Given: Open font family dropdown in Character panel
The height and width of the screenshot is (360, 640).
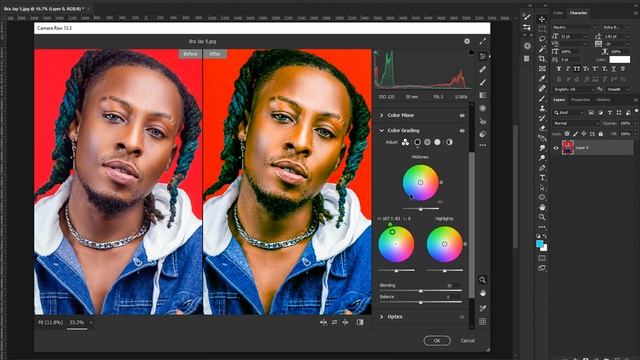Looking at the screenshot, I should coord(574,27).
